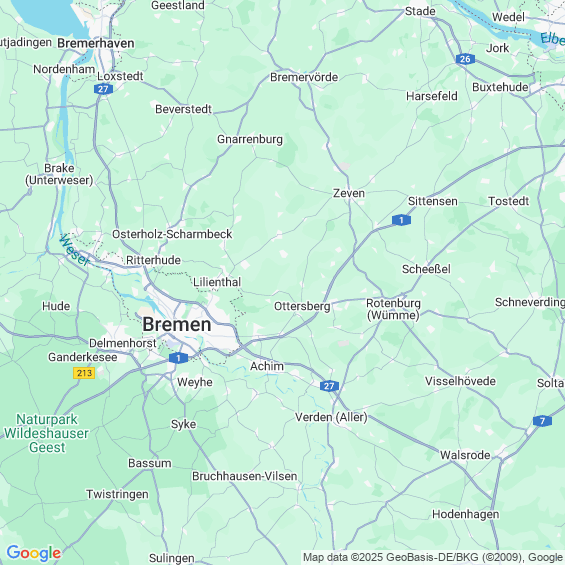Click the A27 highway shield near Loxstedt
The height and width of the screenshot is (565, 565).
tap(103, 89)
